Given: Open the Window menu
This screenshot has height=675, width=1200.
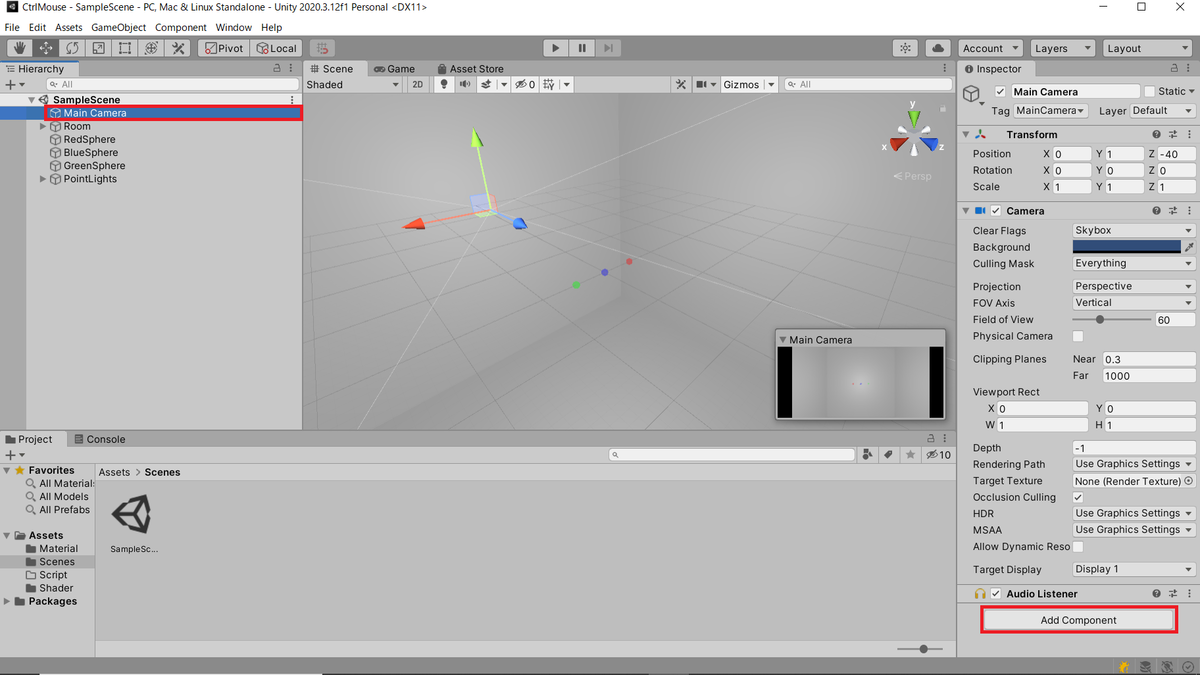Looking at the screenshot, I should 234,27.
